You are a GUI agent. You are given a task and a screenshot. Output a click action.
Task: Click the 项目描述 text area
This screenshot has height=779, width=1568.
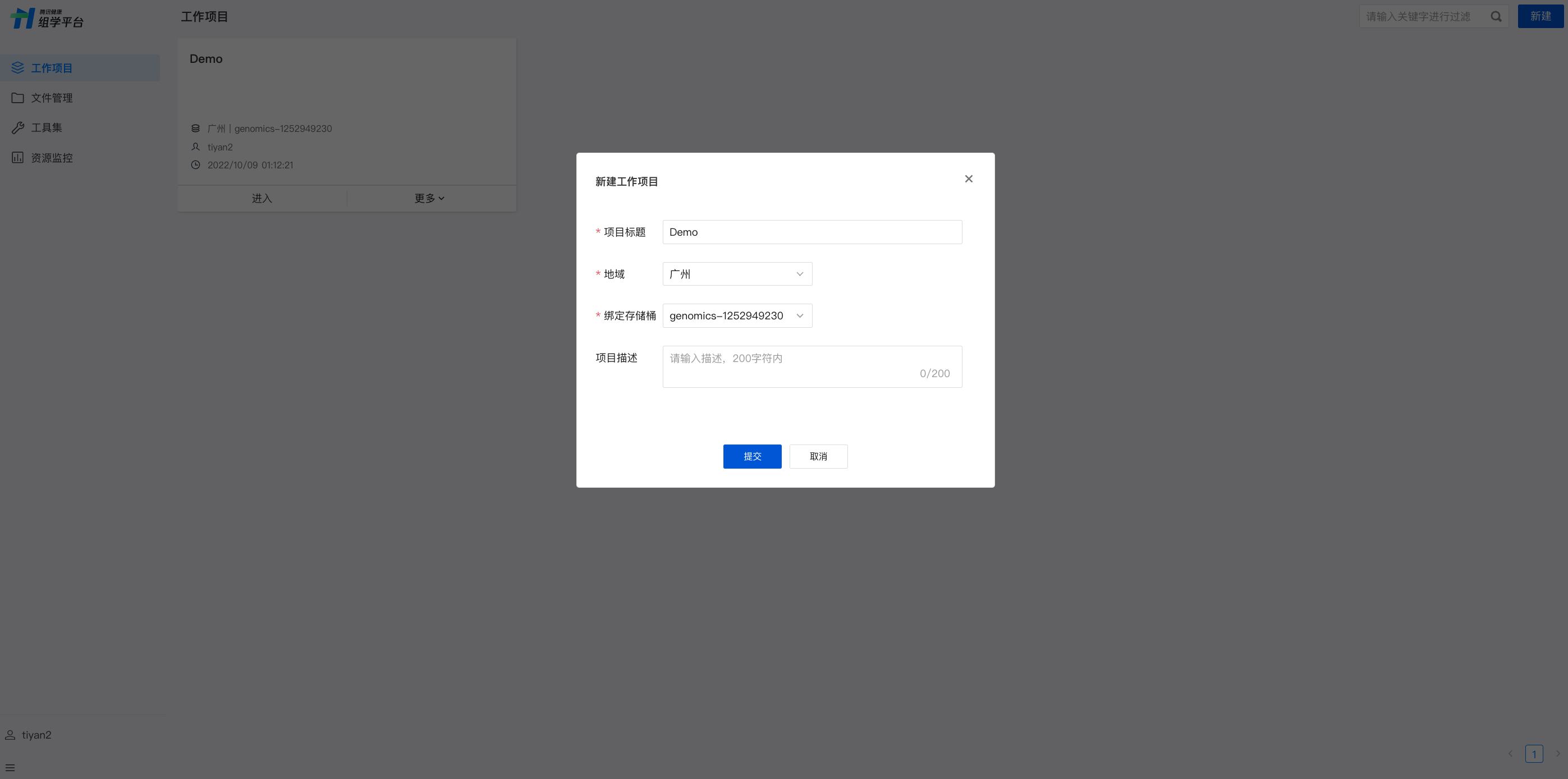[x=811, y=366]
